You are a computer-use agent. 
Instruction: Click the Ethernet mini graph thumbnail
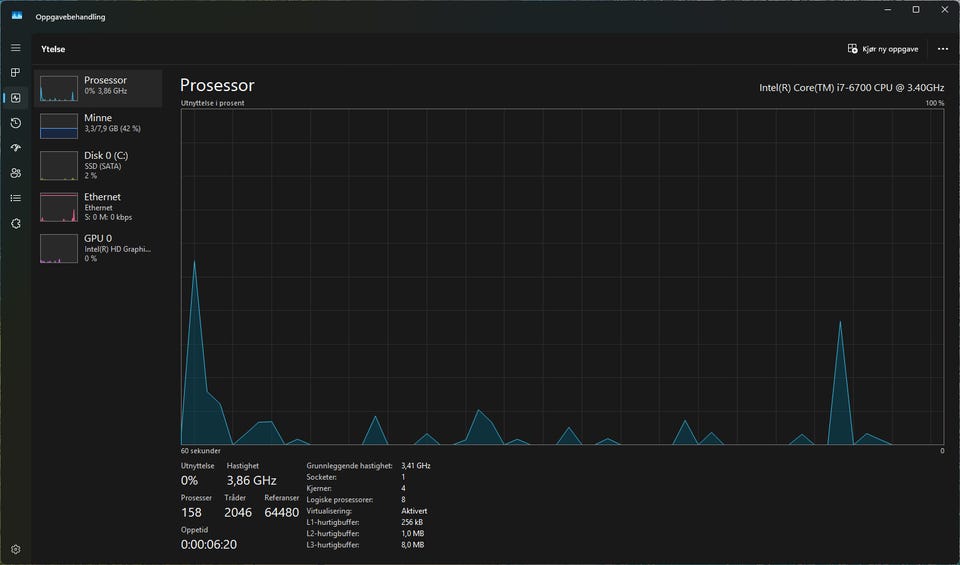[x=59, y=207]
